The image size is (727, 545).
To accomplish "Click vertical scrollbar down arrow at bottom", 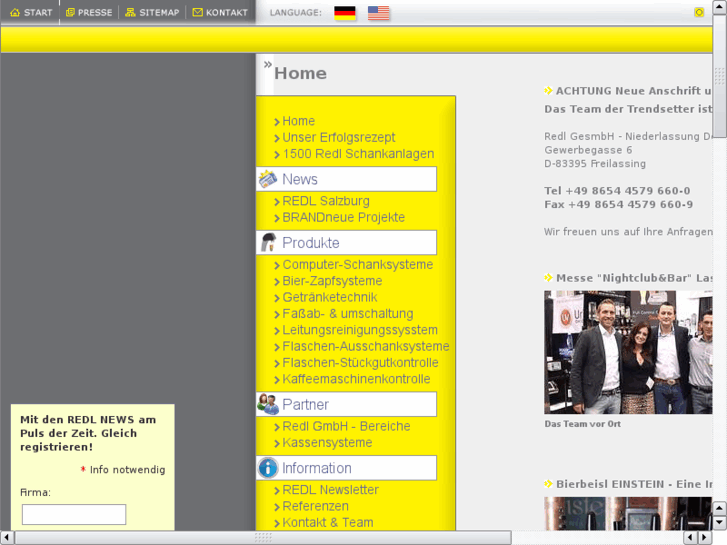I will 720,523.
